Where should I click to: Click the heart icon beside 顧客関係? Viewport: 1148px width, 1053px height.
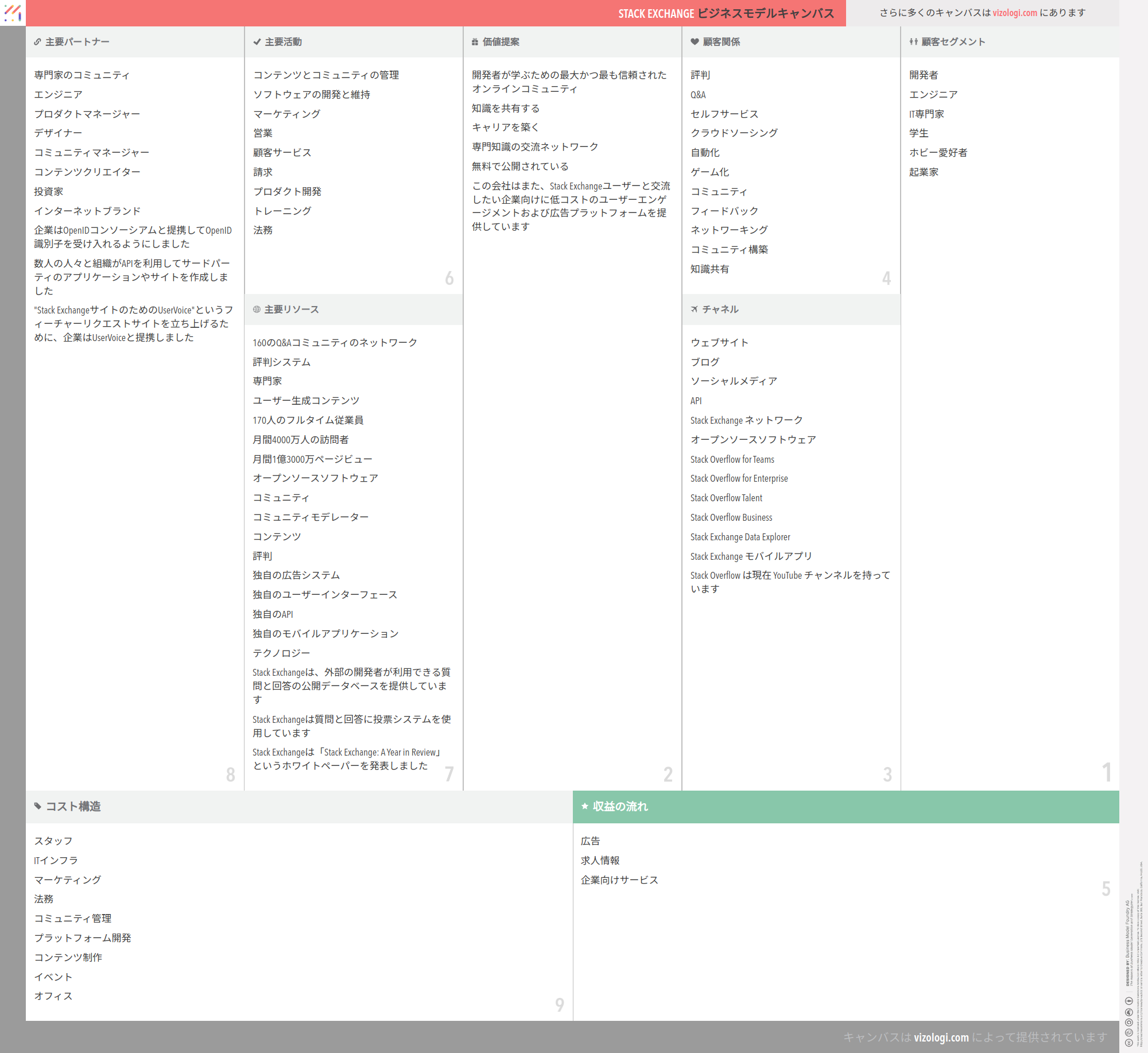[695, 42]
